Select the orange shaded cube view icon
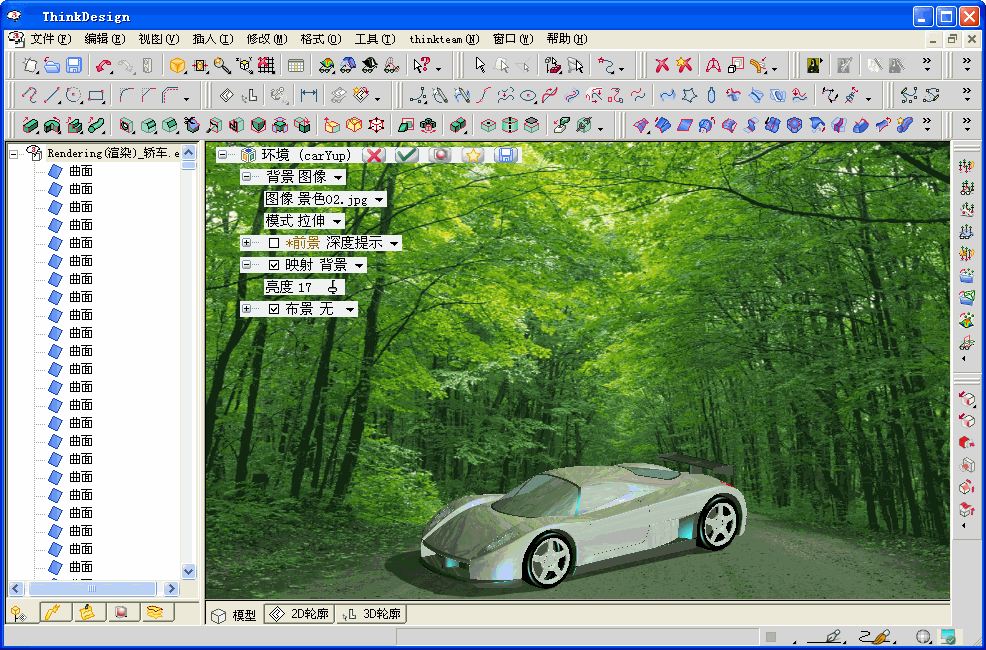This screenshot has width=986, height=650. coord(178,65)
